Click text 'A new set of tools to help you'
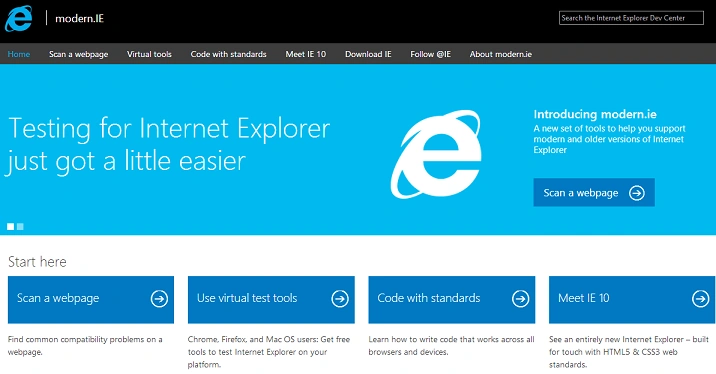The height and width of the screenshot is (374, 716). tap(610, 139)
